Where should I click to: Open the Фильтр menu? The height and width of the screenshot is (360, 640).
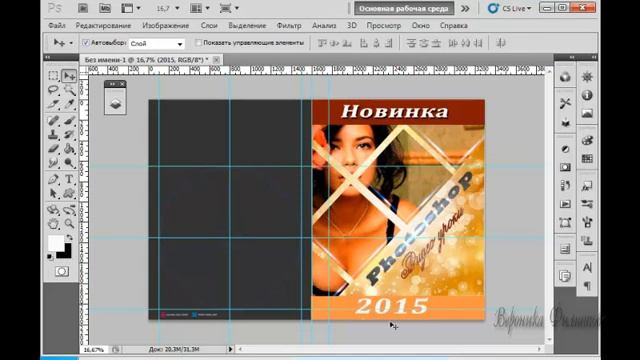(x=289, y=25)
